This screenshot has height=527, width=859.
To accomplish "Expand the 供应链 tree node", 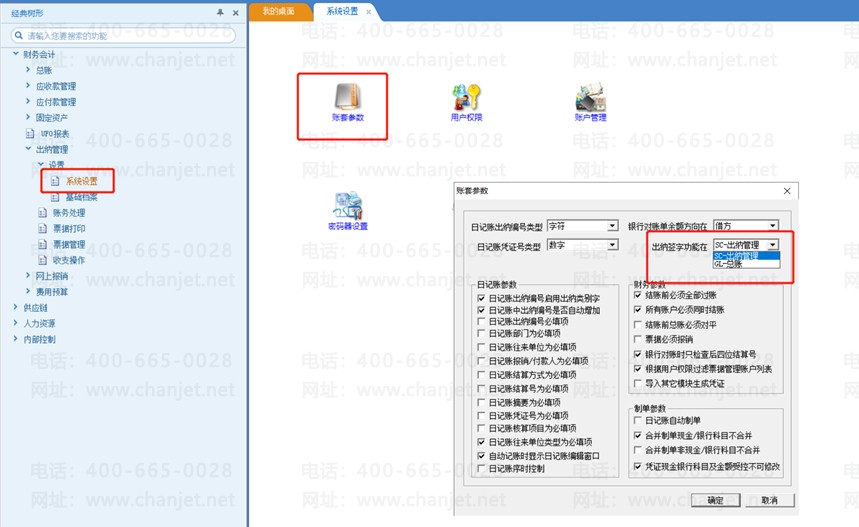I will click(15, 307).
